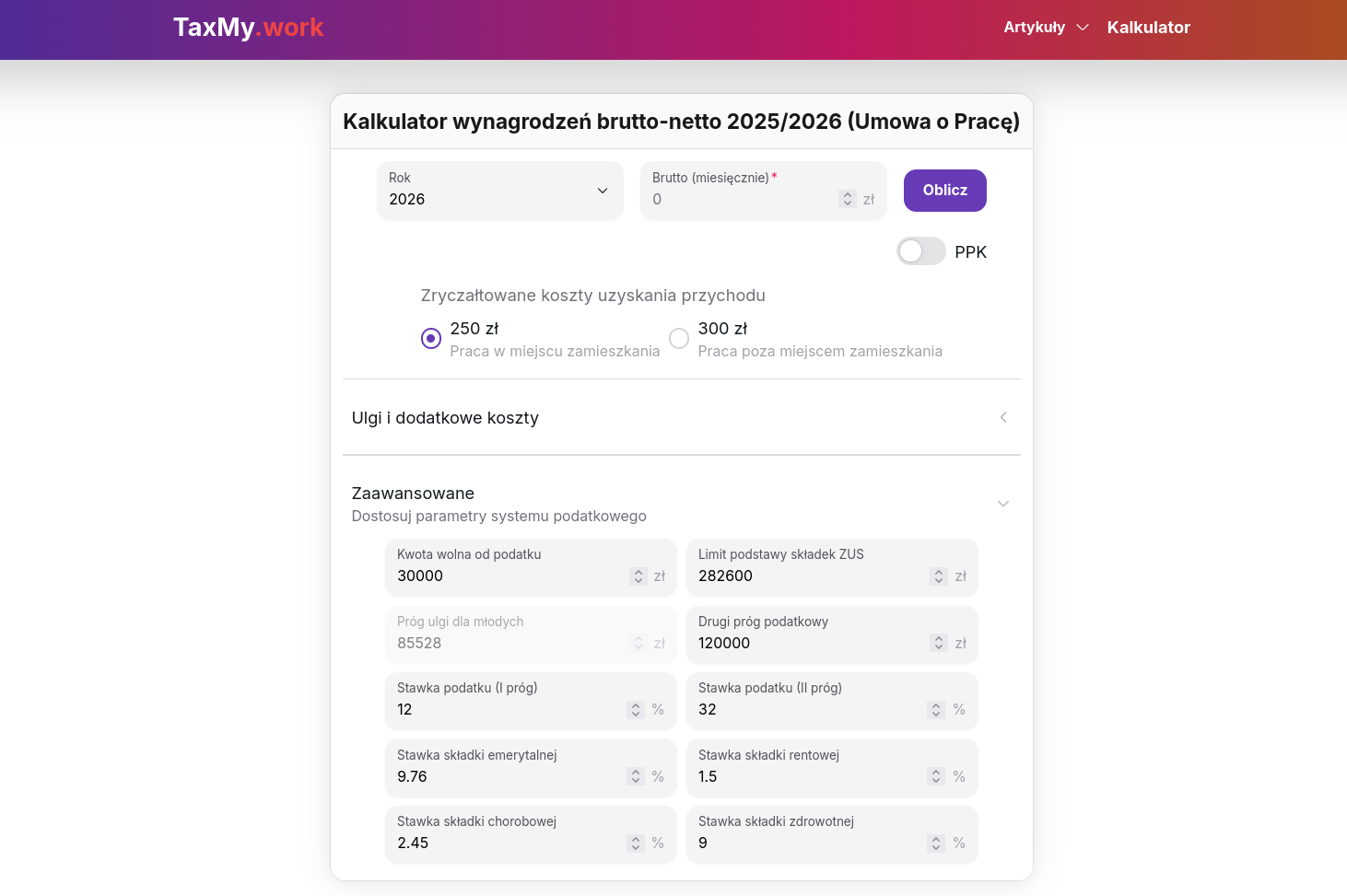Select the 300 zł cost radio option
1347x896 pixels.
[679, 339]
